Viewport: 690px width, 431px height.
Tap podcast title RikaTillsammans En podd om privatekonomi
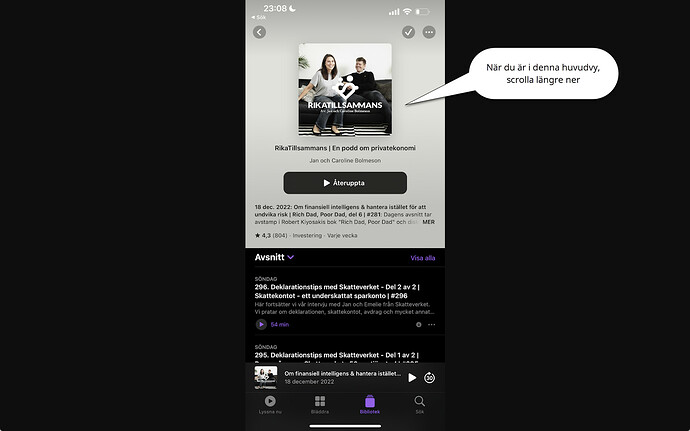point(345,148)
